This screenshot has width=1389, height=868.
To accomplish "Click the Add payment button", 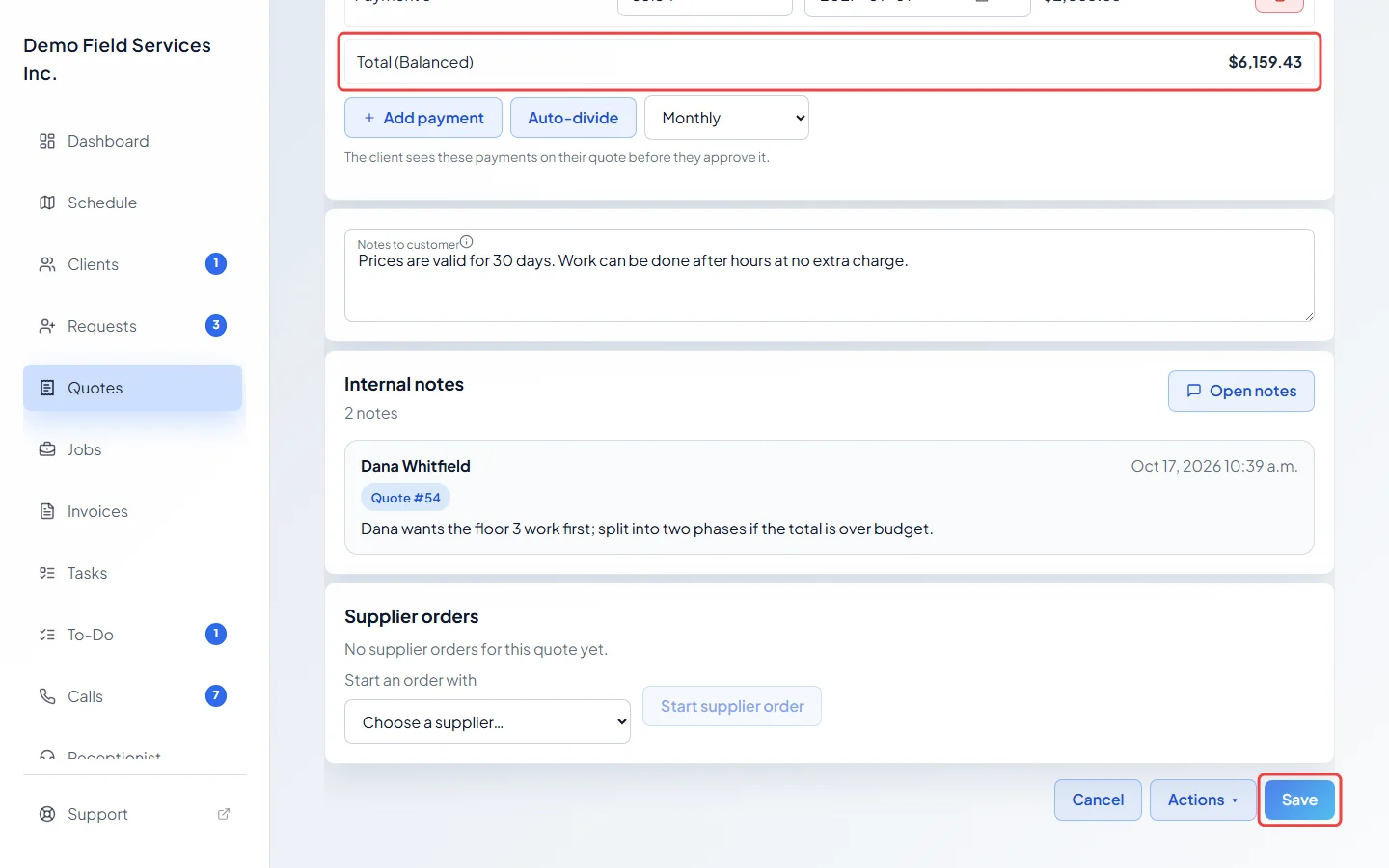I will [x=423, y=118].
